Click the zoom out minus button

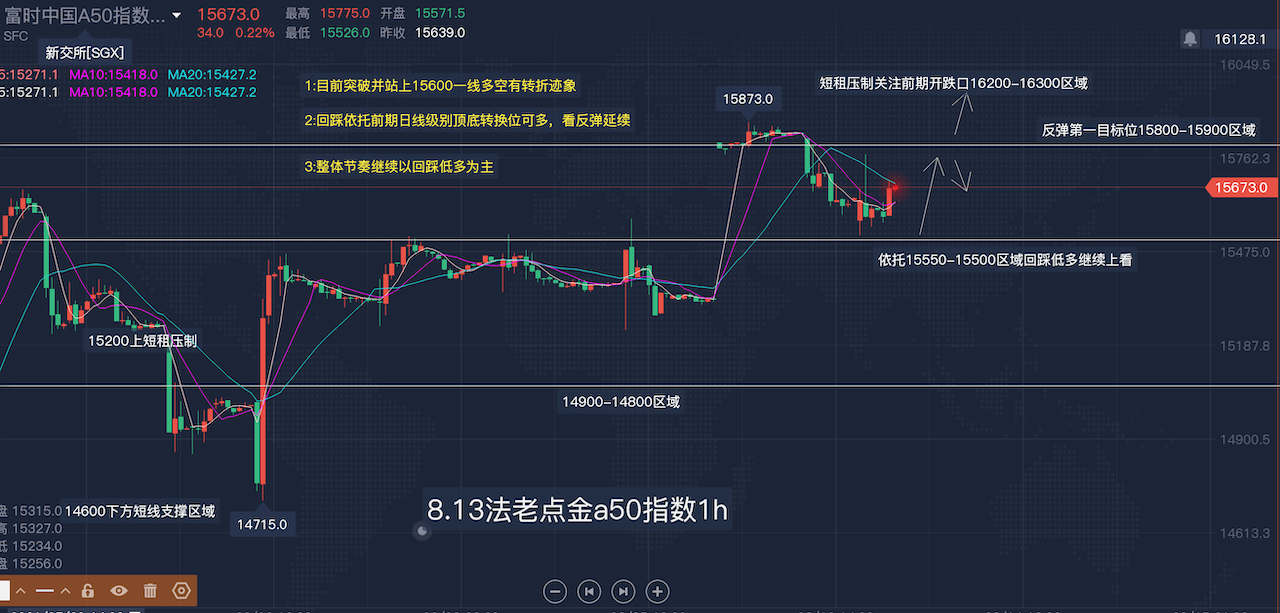[x=555, y=591]
